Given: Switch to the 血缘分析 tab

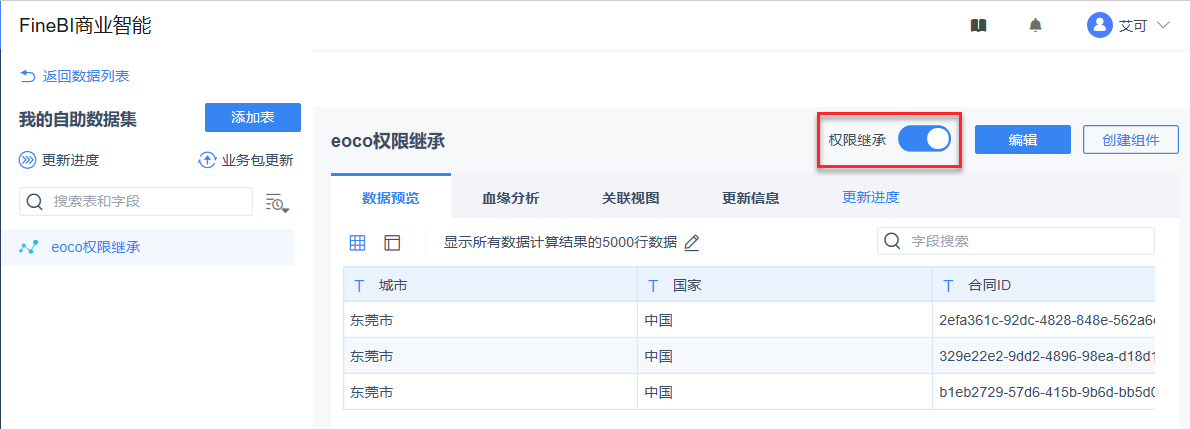Looking at the screenshot, I should (x=510, y=198).
